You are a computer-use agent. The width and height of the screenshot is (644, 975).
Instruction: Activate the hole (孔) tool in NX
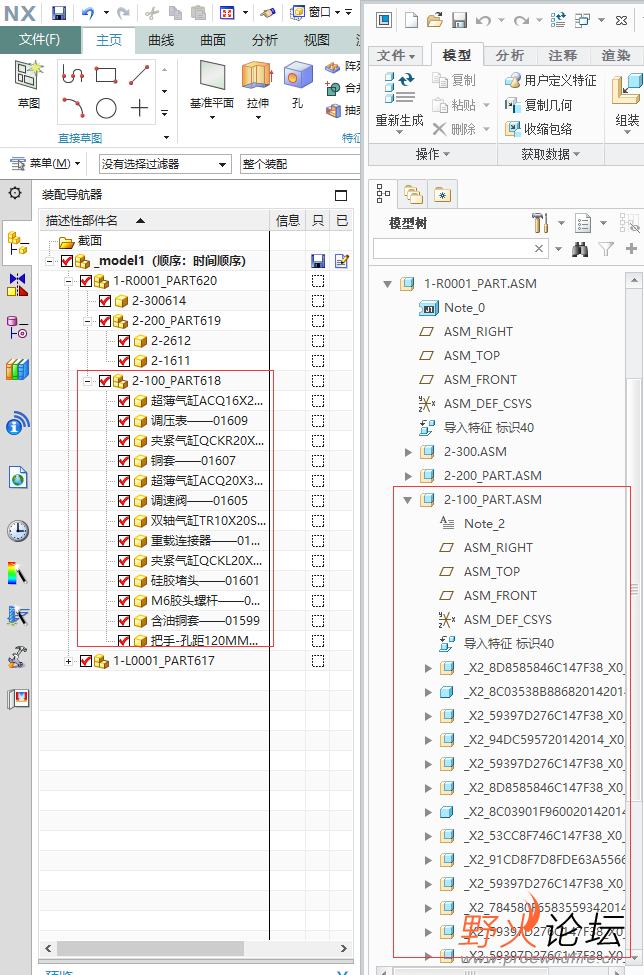tap(298, 85)
